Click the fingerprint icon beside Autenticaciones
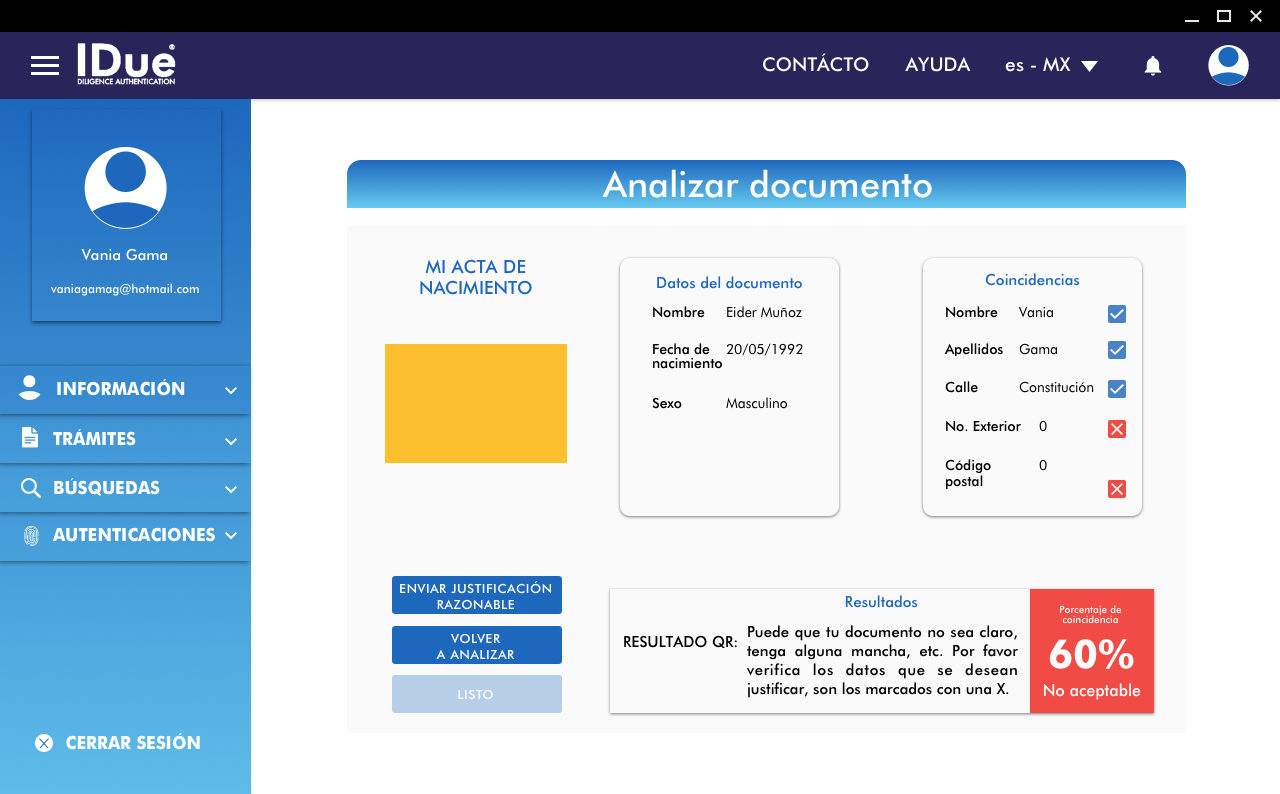The height and width of the screenshot is (794, 1280). pos(31,536)
